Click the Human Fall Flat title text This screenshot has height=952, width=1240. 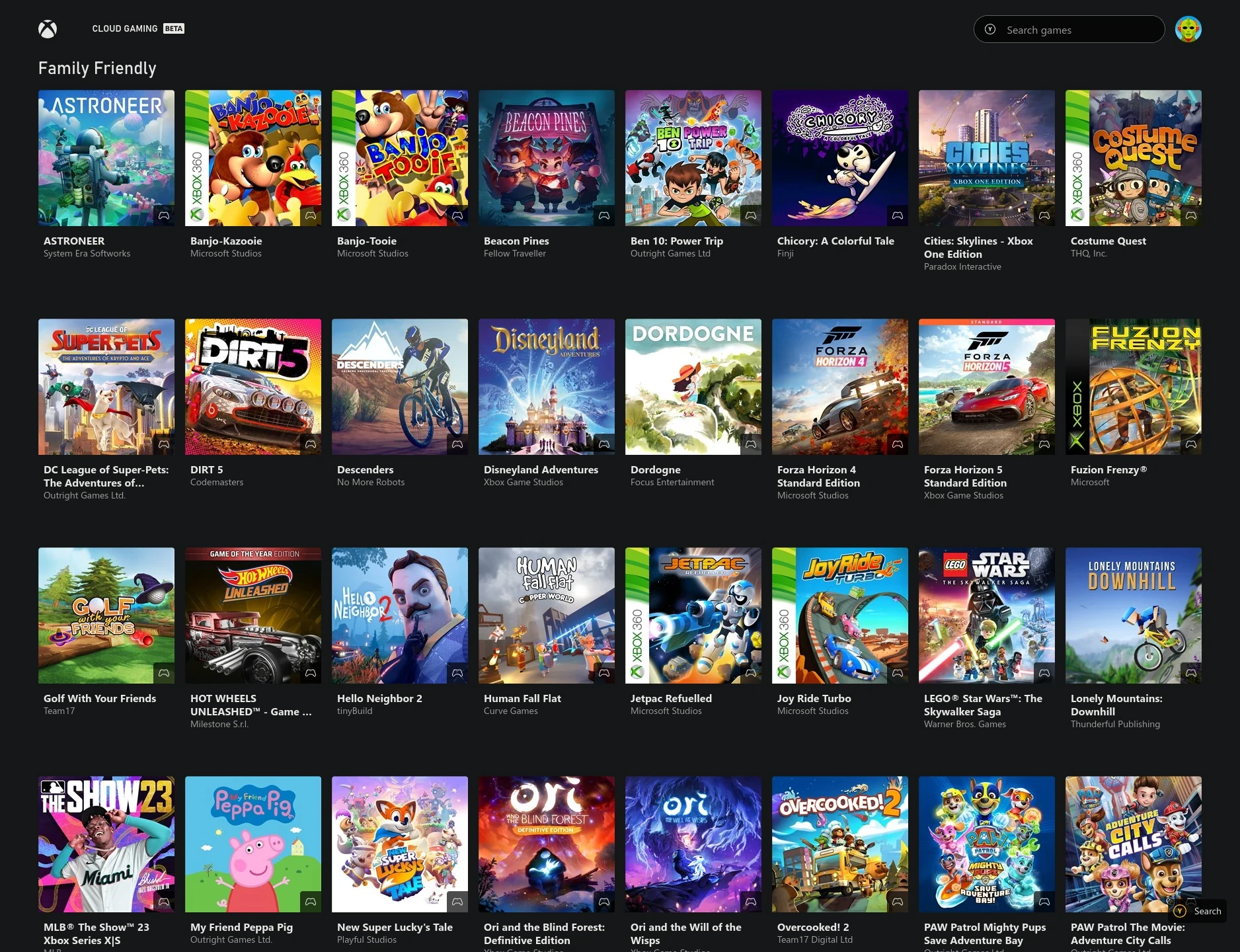coord(522,698)
